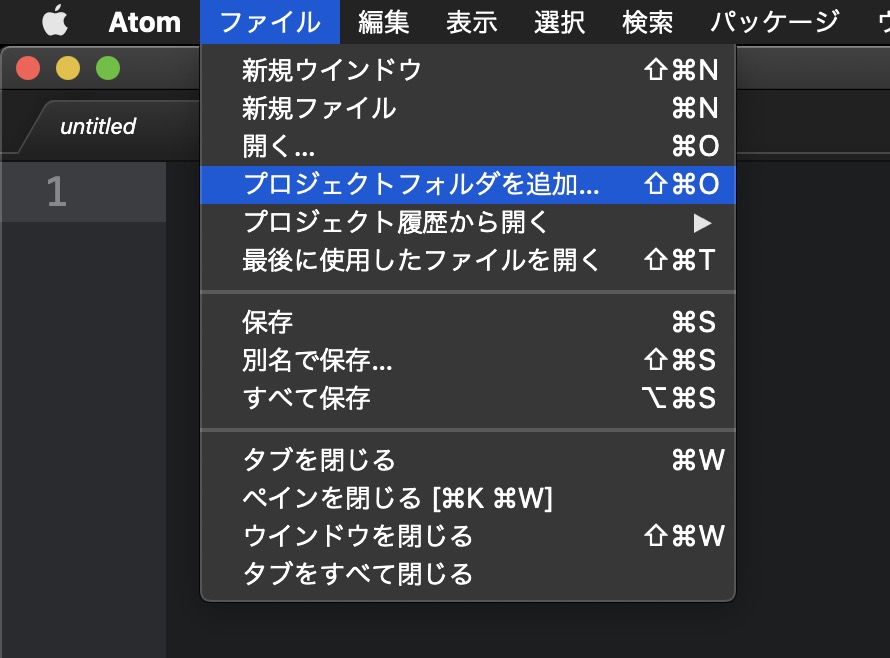890x658 pixels.
Task: Choose 新規ファイル menu item
Action: click(319, 108)
